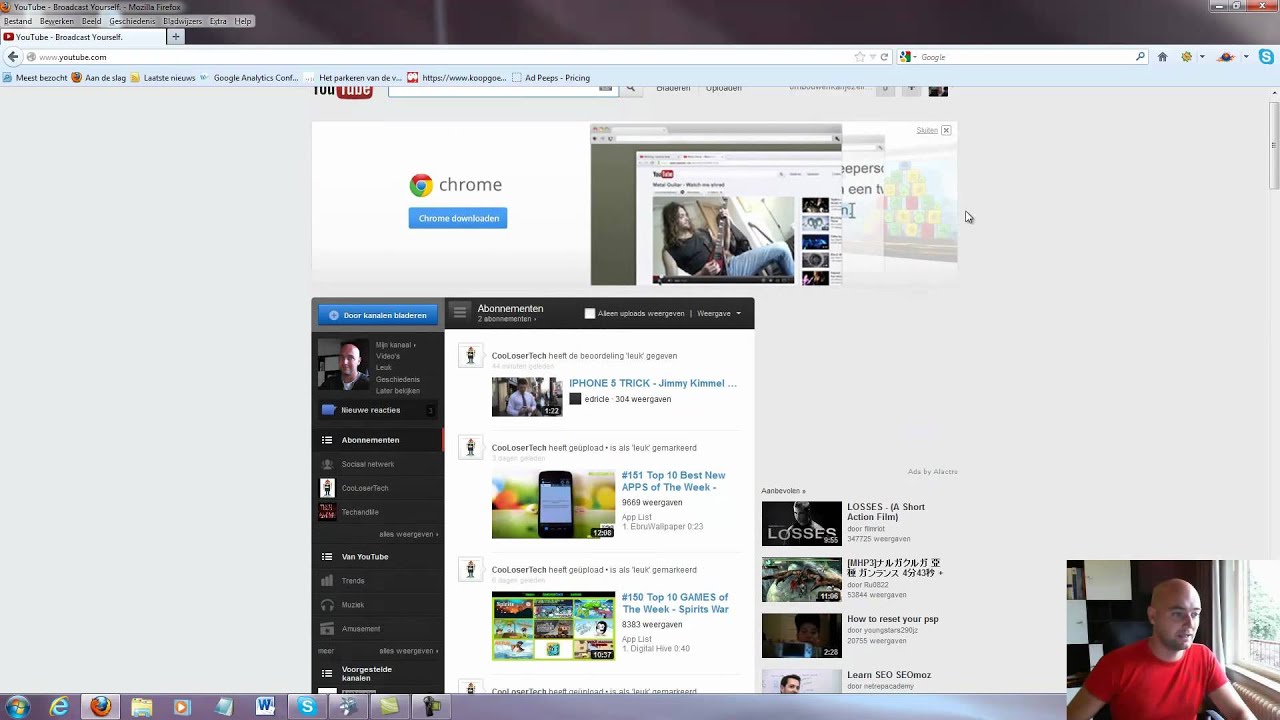The width and height of the screenshot is (1280, 720).
Task: Open Amusement in the sidebar
Action: click(x=360, y=629)
